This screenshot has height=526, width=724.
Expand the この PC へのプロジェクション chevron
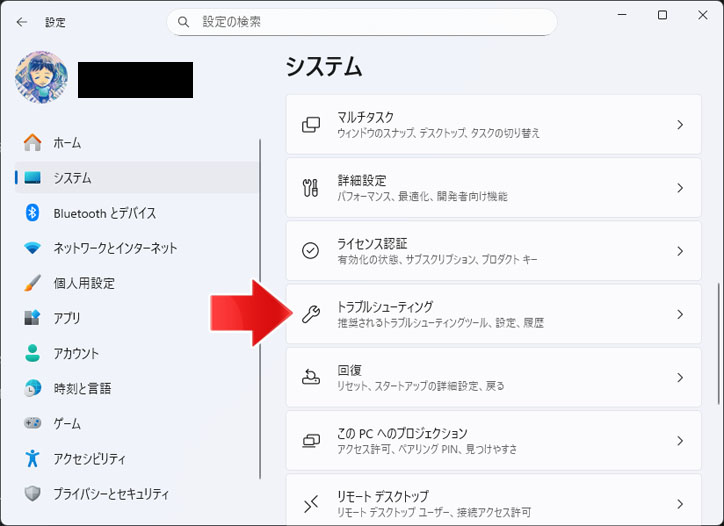click(x=679, y=440)
